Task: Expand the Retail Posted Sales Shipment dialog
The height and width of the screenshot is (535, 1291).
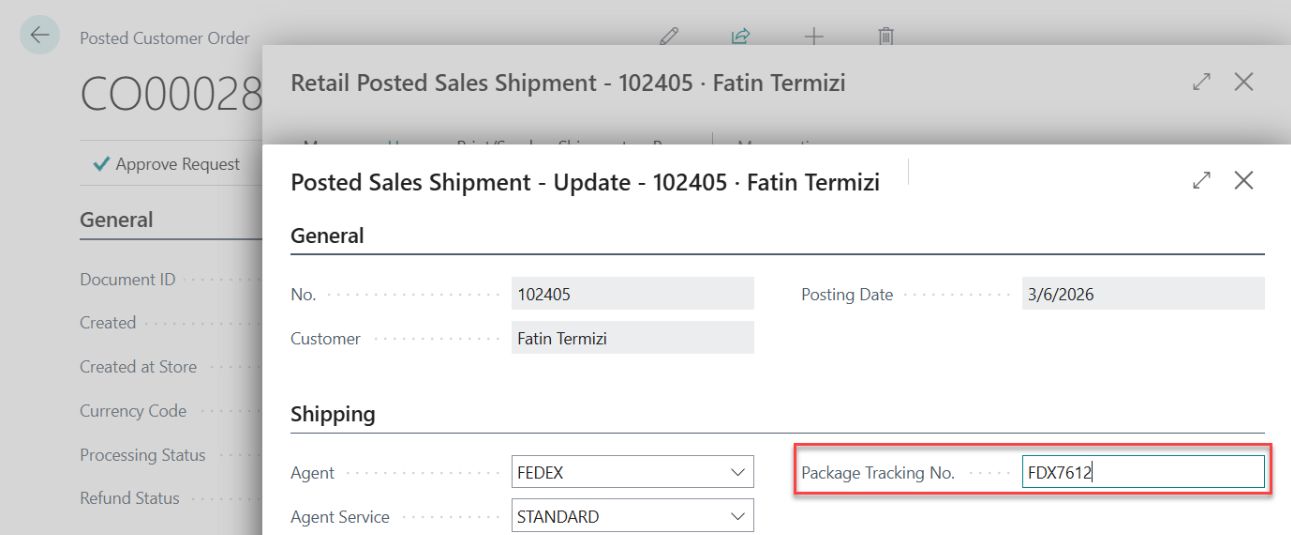Action: tap(1202, 83)
